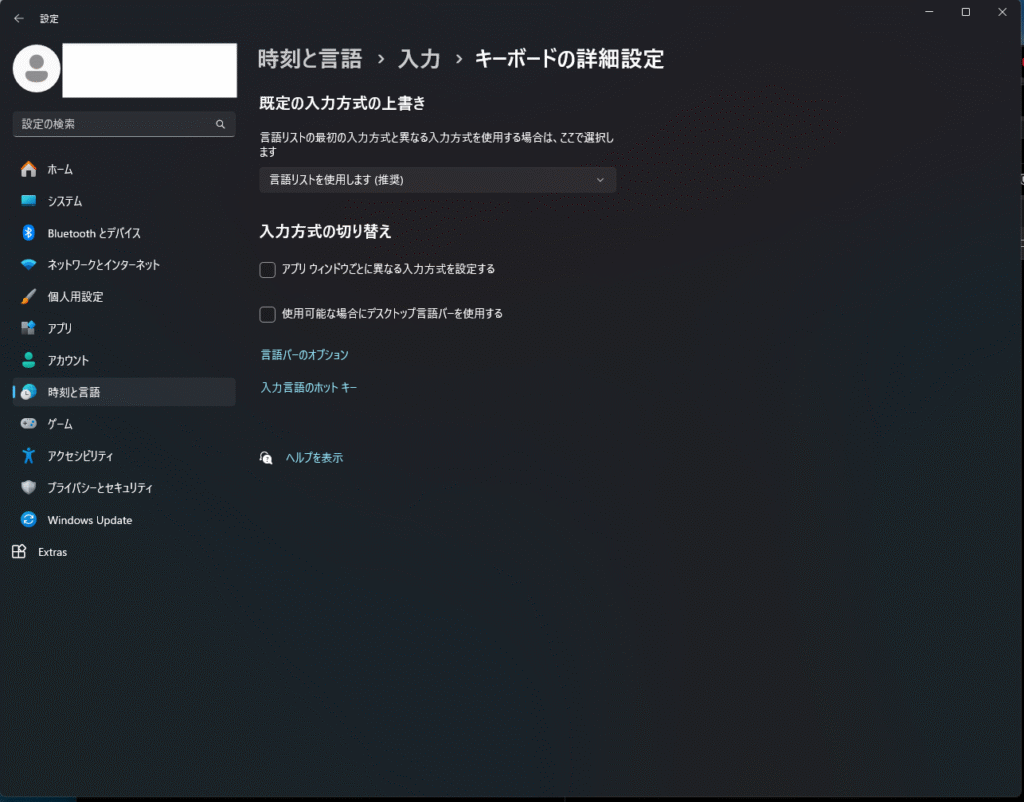Open the 言語バーのオプション link

(x=304, y=355)
